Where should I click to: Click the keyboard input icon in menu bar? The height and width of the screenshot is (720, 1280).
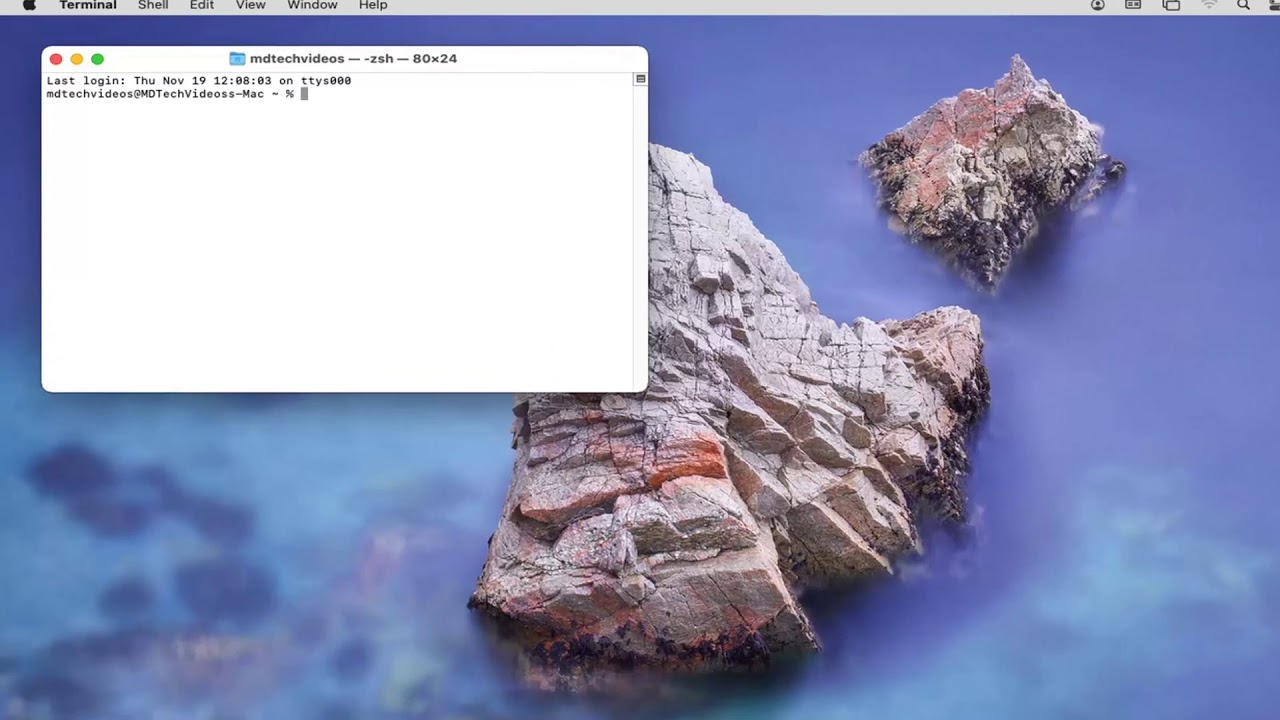(1133, 5)
